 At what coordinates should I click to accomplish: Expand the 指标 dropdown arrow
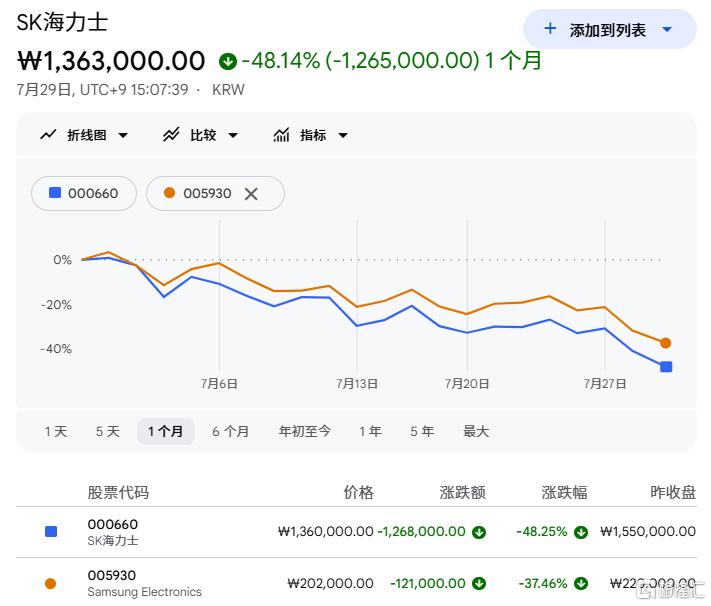click(343, 135)
